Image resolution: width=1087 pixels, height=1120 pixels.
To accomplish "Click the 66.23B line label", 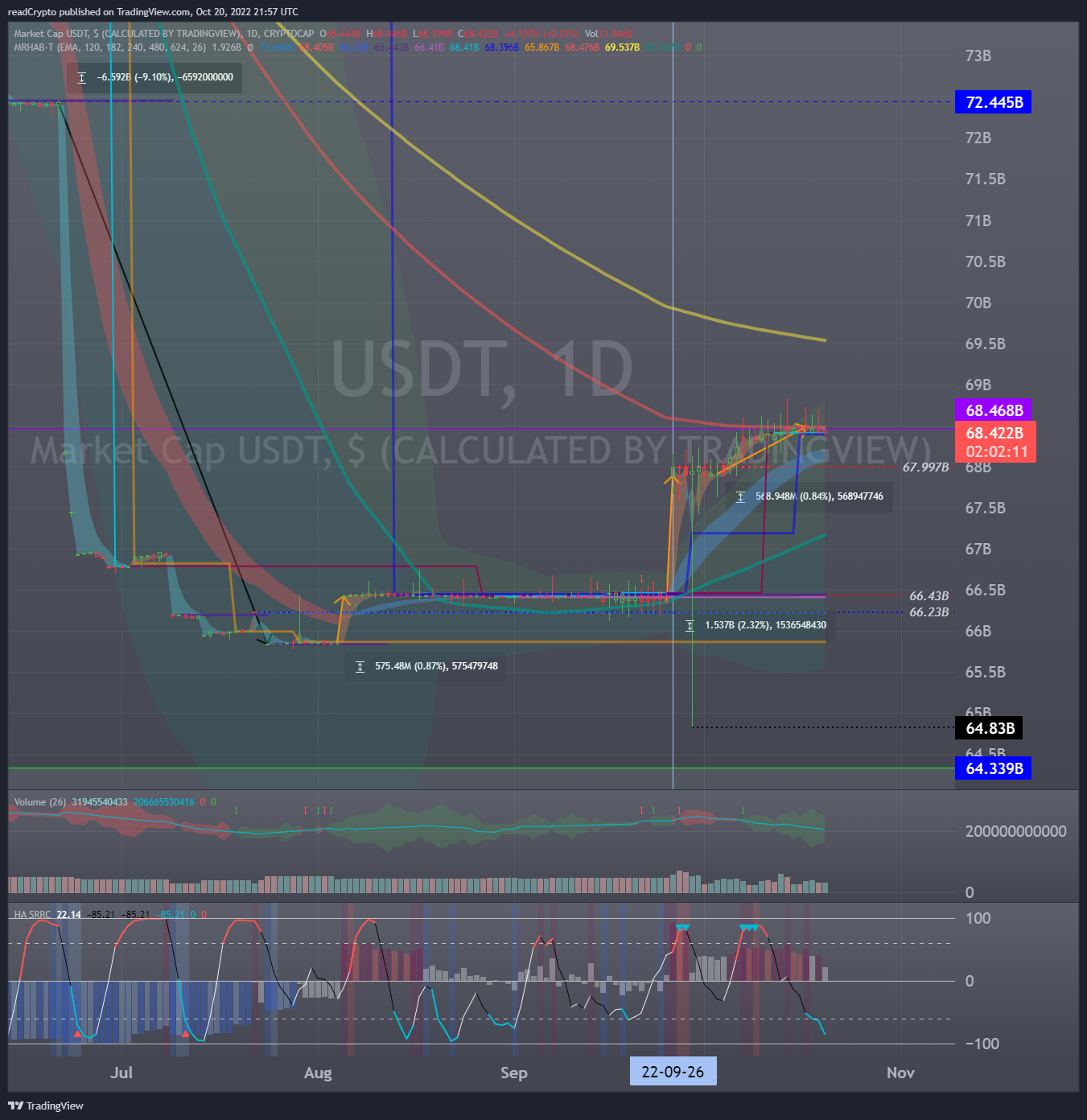I will click(x=929, y=612).
